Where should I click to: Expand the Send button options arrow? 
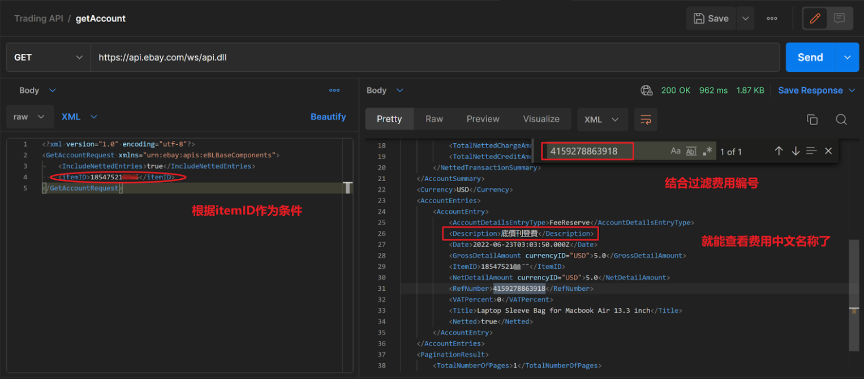click(847, 57)
